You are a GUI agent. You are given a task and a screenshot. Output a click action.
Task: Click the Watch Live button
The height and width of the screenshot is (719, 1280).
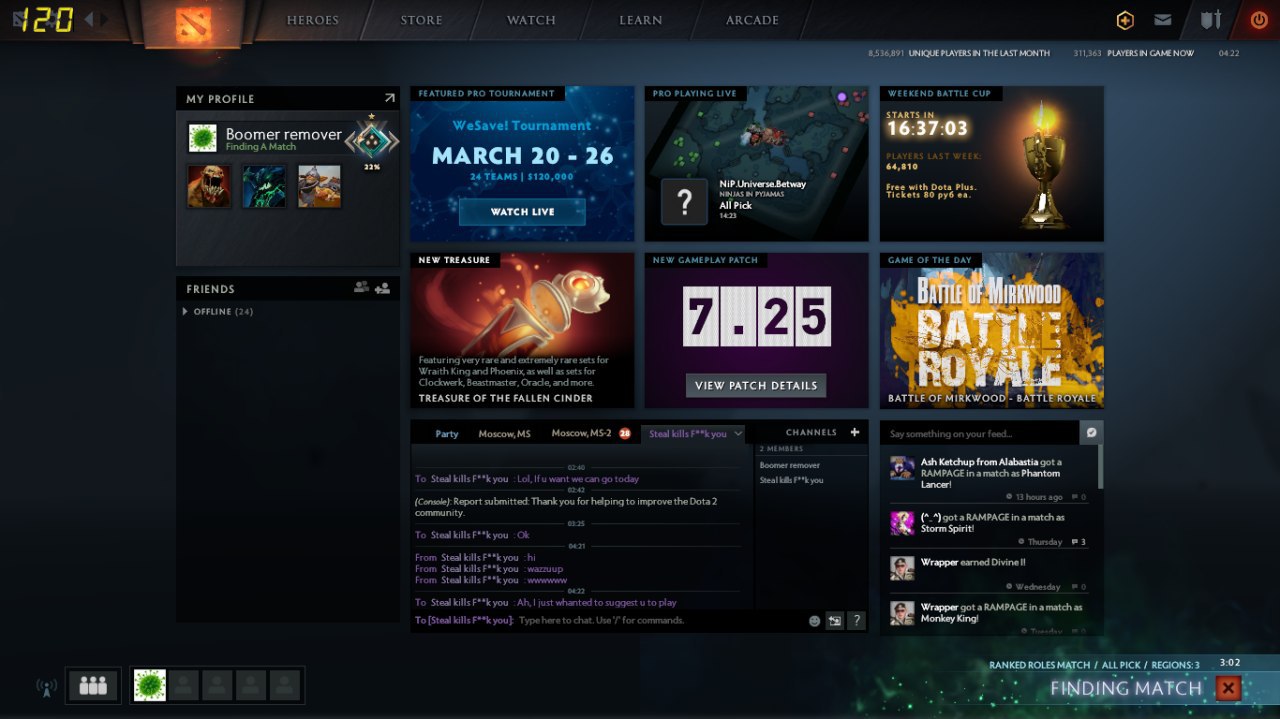tap(522, 212)
